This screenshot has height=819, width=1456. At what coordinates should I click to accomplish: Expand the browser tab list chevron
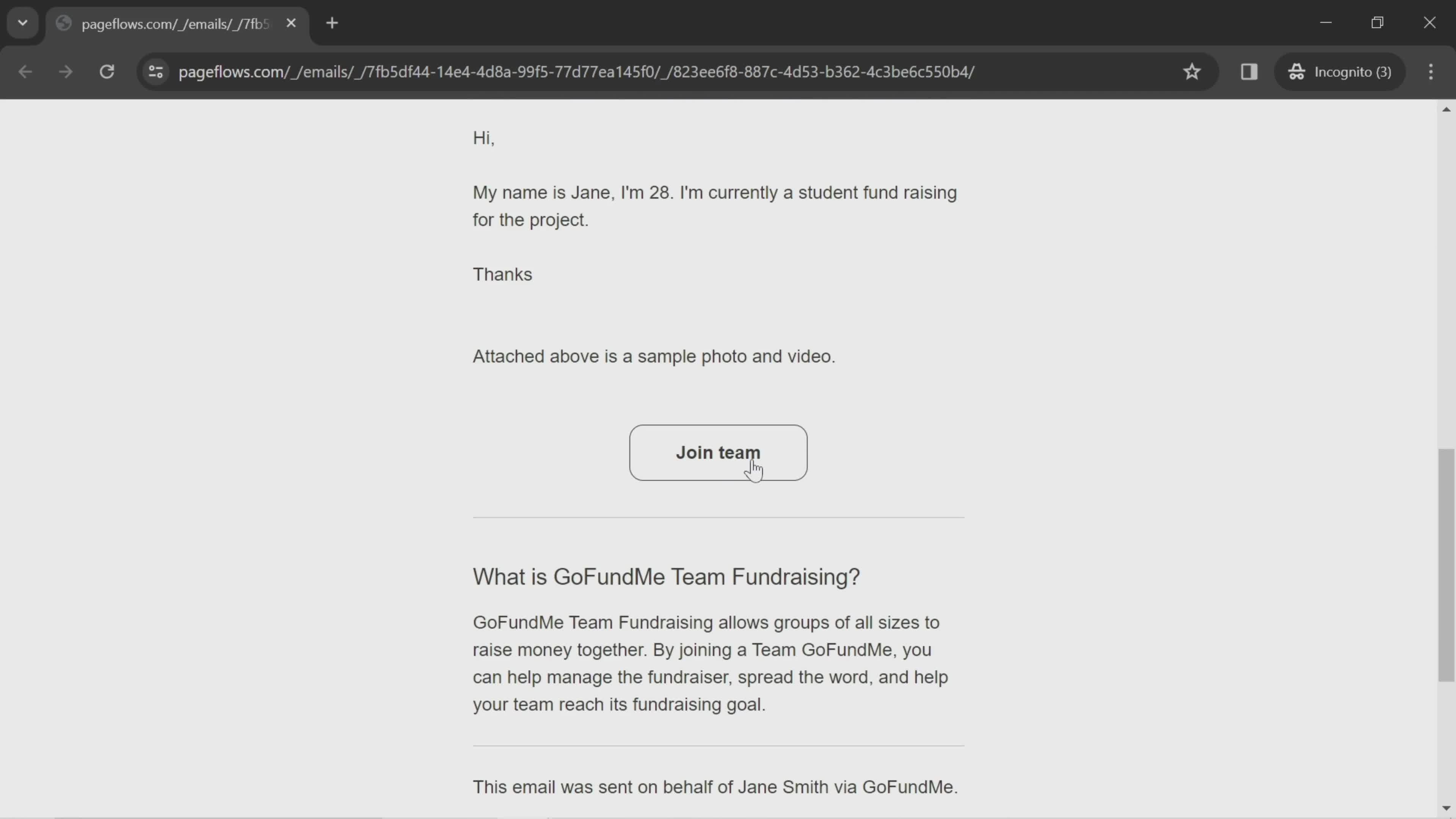[22, 22]
